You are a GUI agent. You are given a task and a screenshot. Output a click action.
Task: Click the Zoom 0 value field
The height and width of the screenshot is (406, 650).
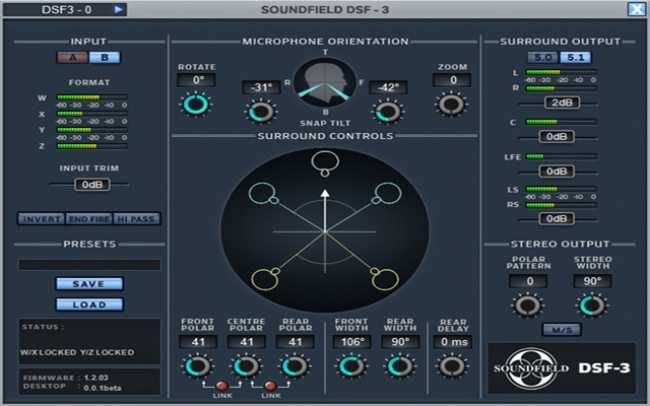(452, 80)
